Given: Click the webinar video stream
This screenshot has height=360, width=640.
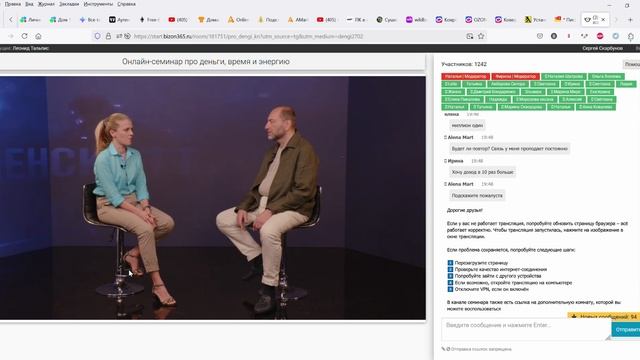Looking at the screenshot, I should tap(213, 198).
